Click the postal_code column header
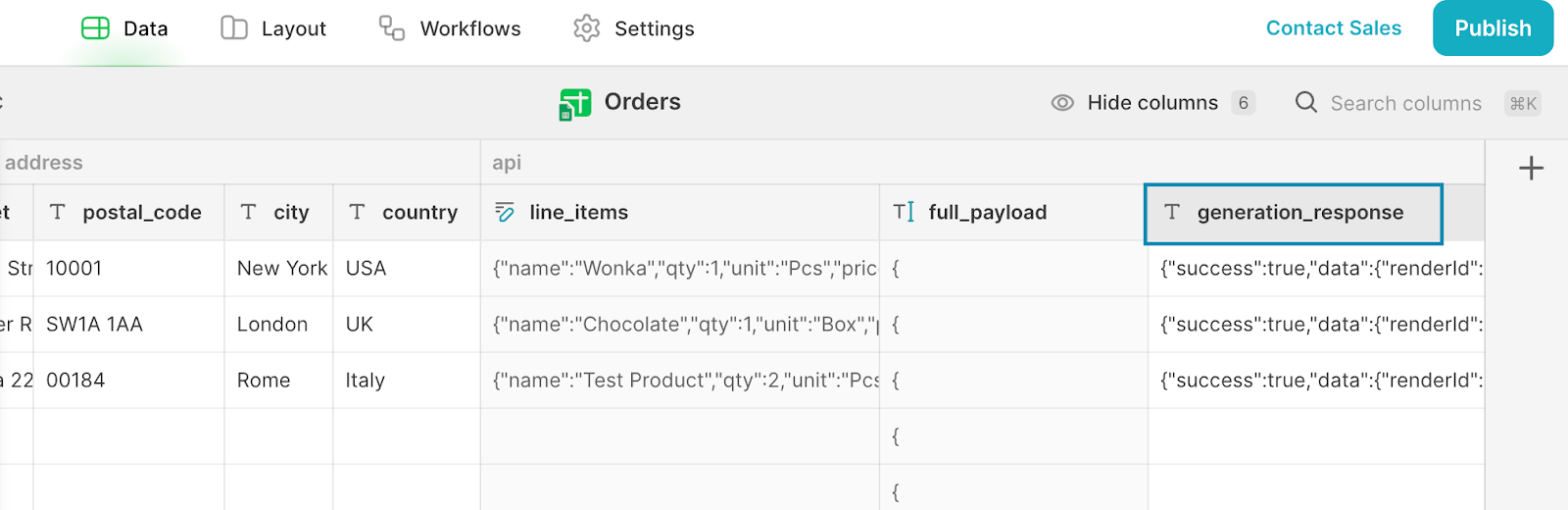This screenshot has width=1568, height=510. [x=129, y=213]
